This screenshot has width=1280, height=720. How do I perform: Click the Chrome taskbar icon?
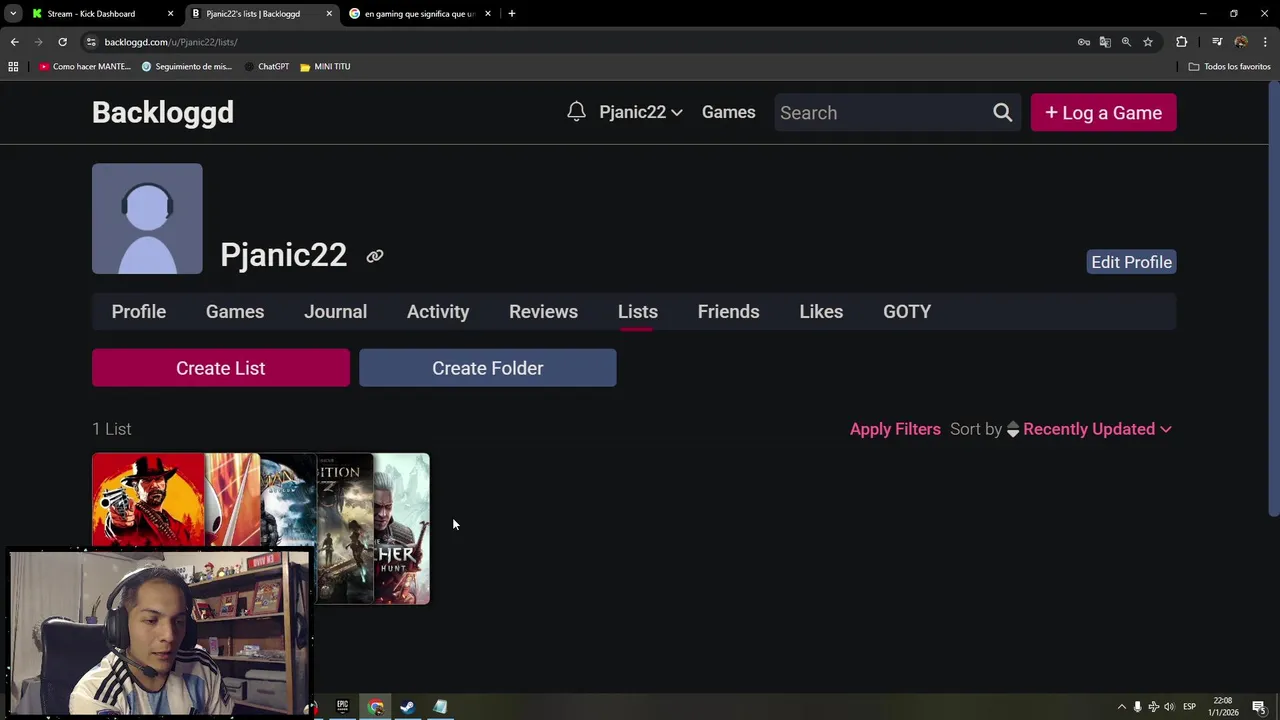[x=375, y=707]
